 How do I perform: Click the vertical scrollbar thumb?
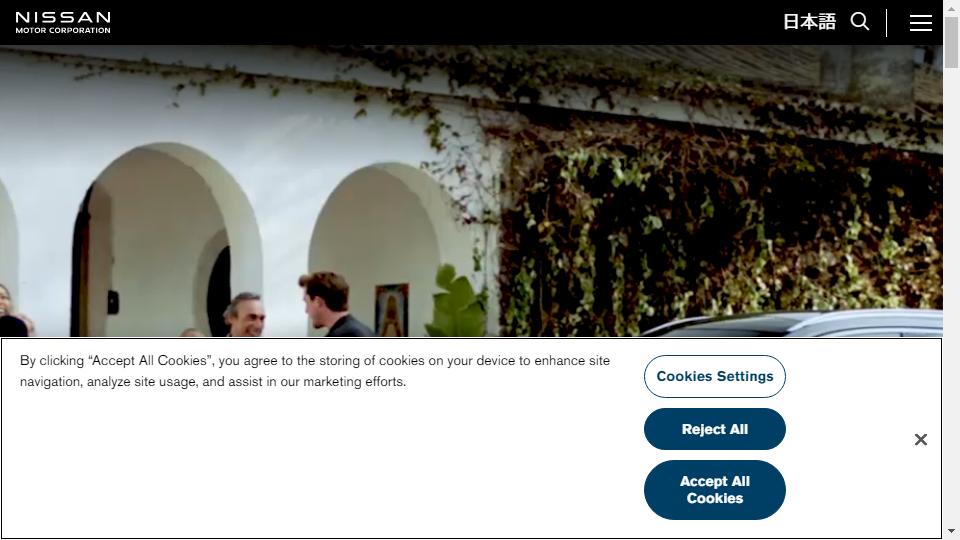[951, 42]
